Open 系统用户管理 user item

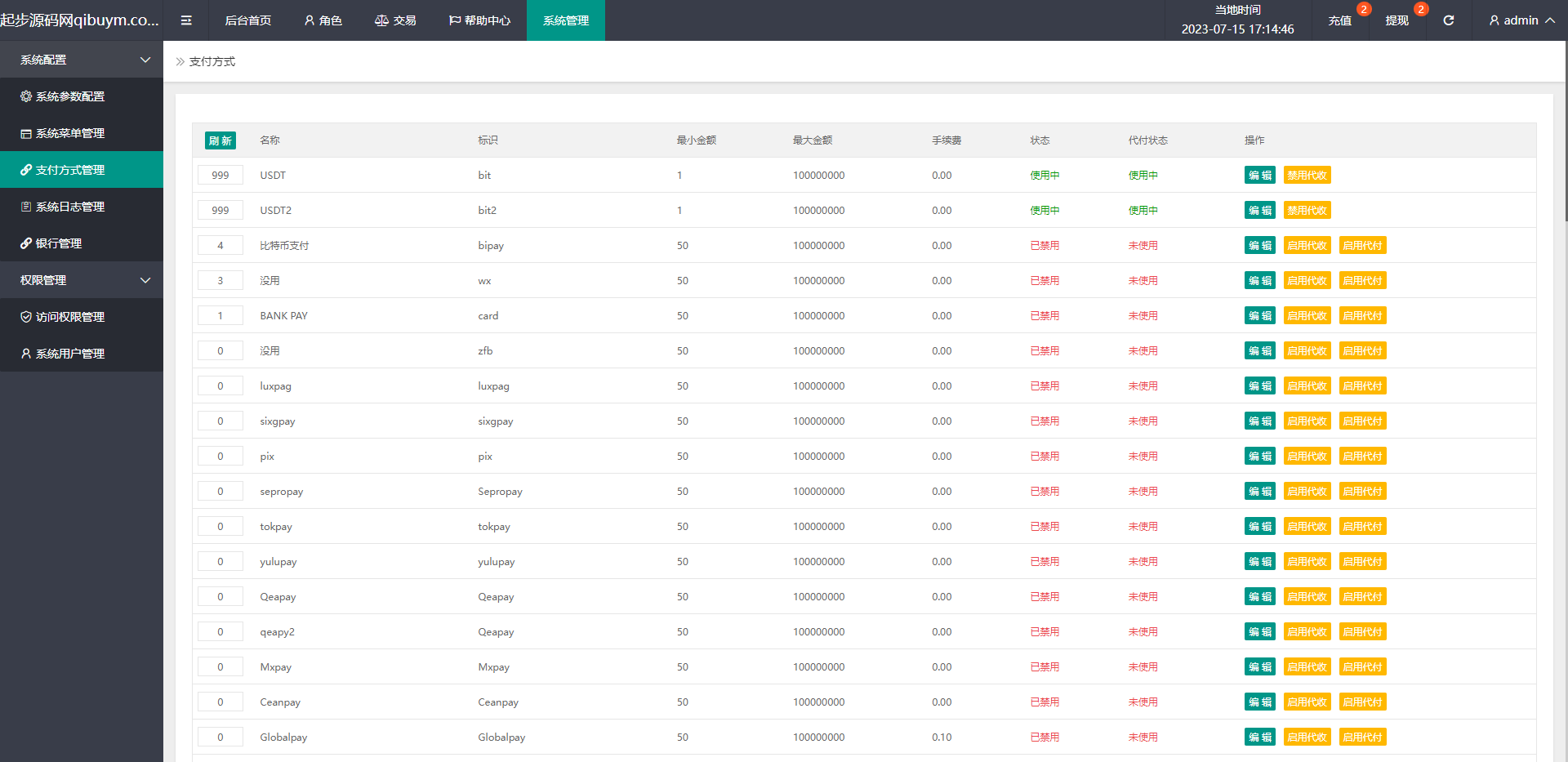(69, 354)
